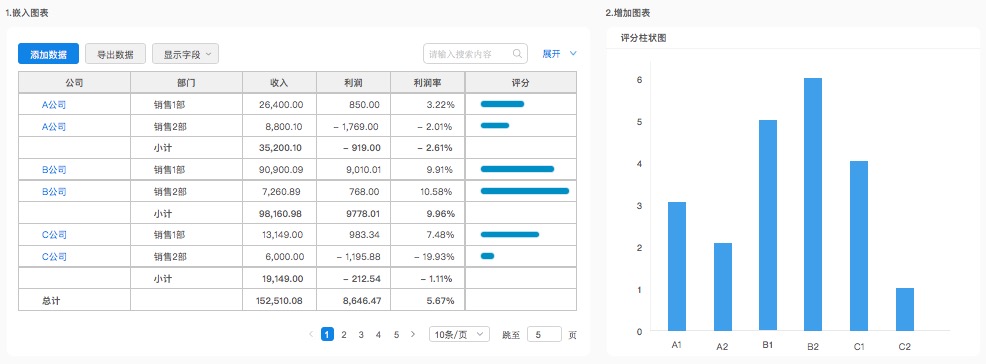The height and width of the screenshot is (364, 986).
Task: Open the 显示字段 dropdown
Action: point(186,54)
